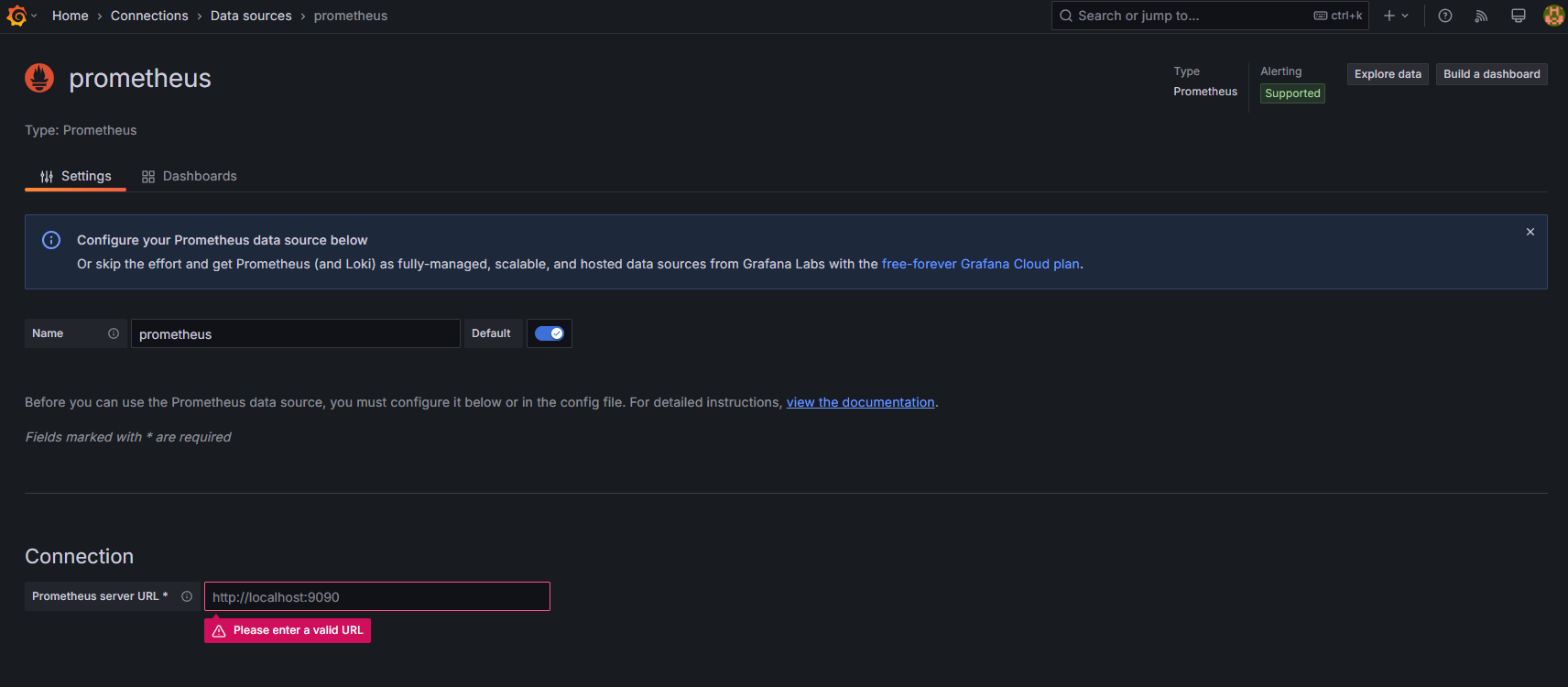Toggle the Default data source switch
The height and width of the screenshot is (687, 1568).
(x=550, y=333)
